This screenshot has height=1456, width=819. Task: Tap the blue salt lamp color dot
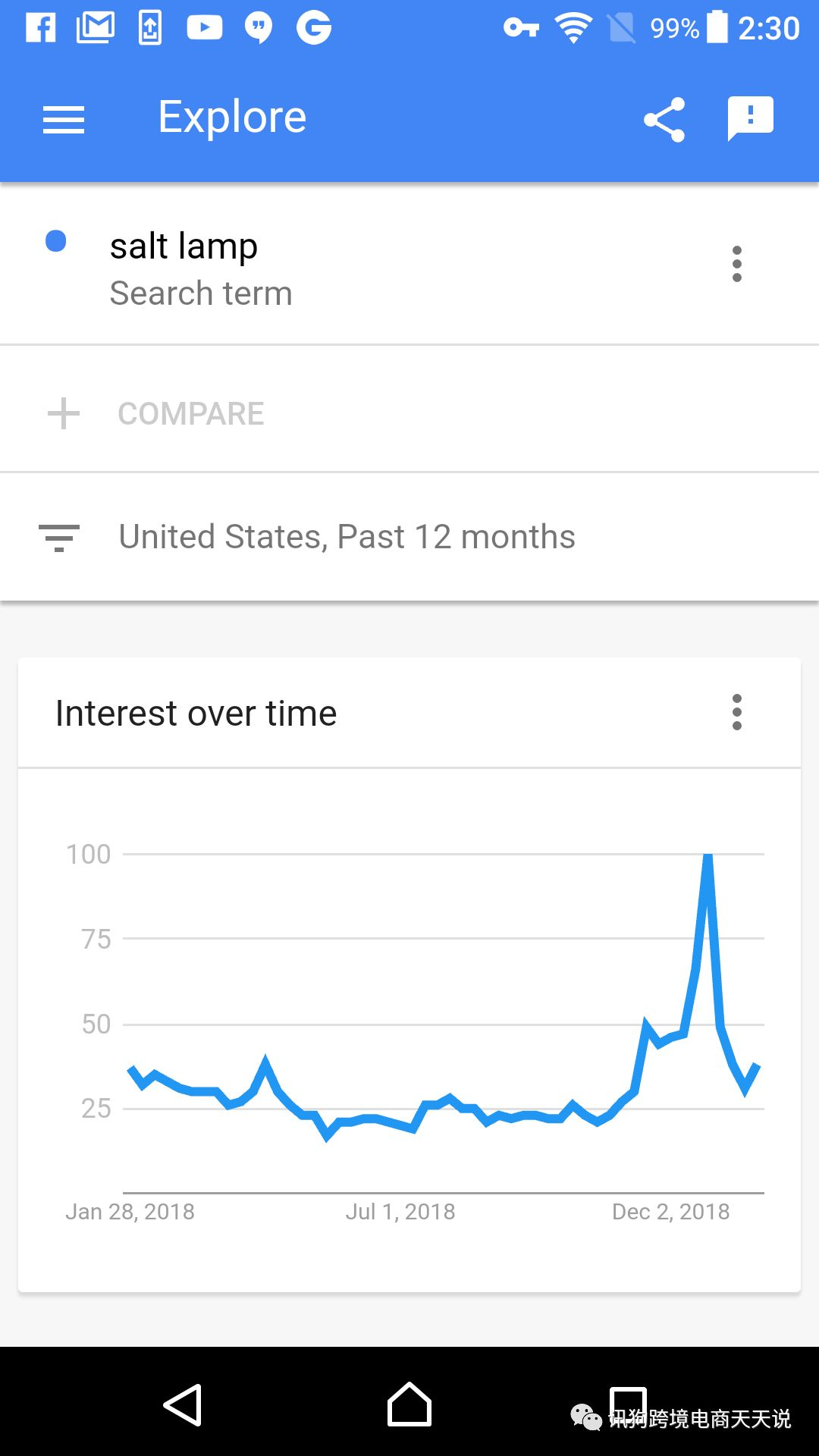click(56, 241)
